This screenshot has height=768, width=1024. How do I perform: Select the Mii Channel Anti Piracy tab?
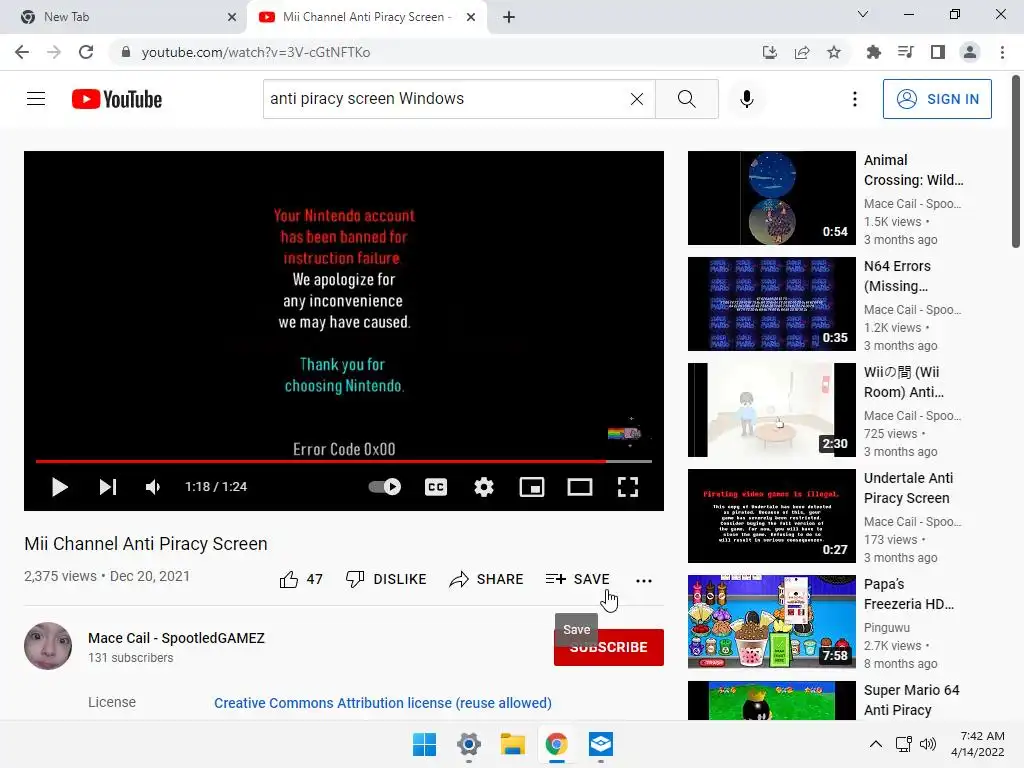coord(366,17)
